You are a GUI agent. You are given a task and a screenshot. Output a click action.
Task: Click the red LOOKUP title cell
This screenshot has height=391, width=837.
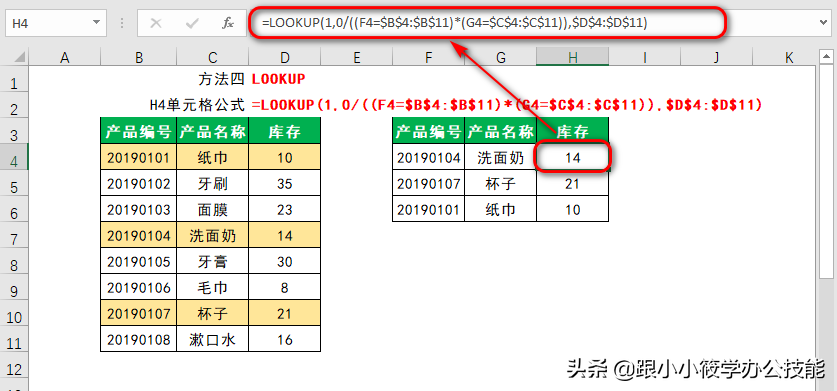(279, 79)
